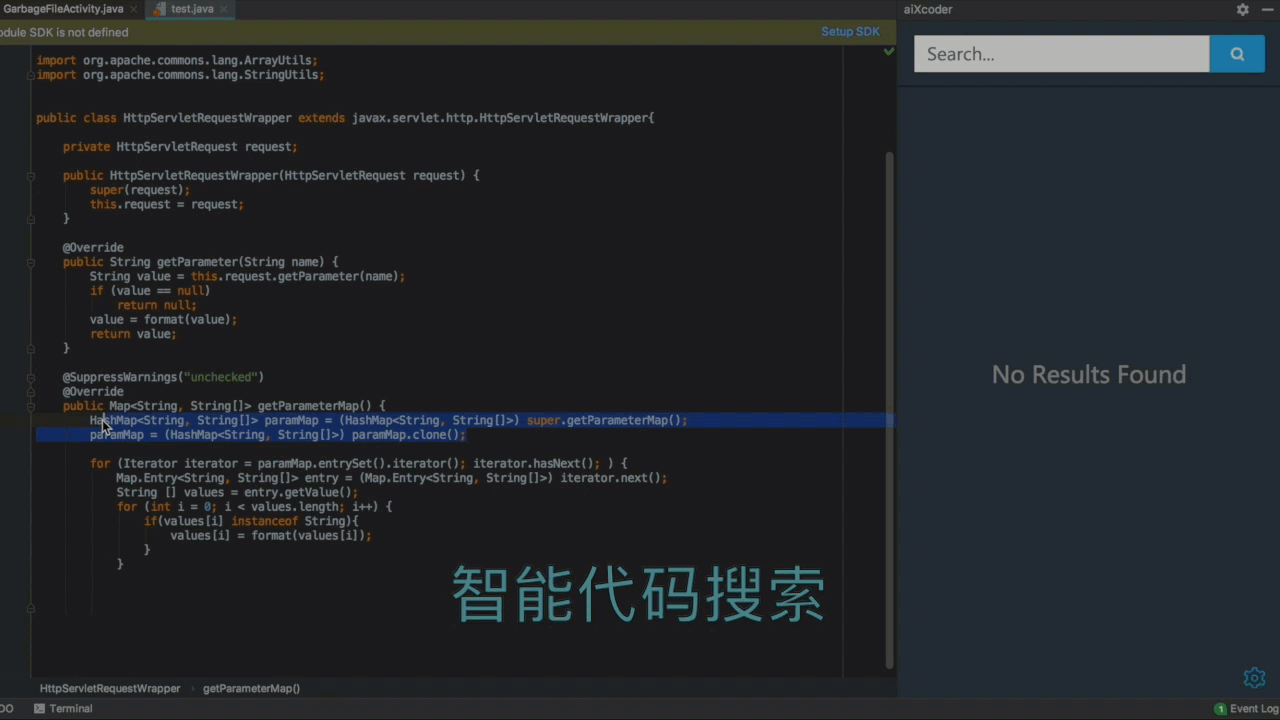Click the editor vertical scrollbar
Screen dimensions: 1280x720
point(890,410)
